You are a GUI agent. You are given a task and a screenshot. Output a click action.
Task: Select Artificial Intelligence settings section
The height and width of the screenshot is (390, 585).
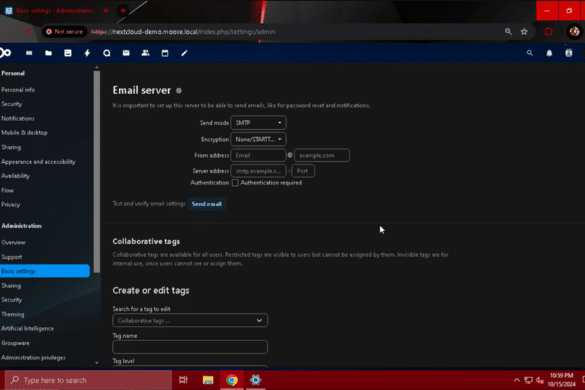coord(28,328)
